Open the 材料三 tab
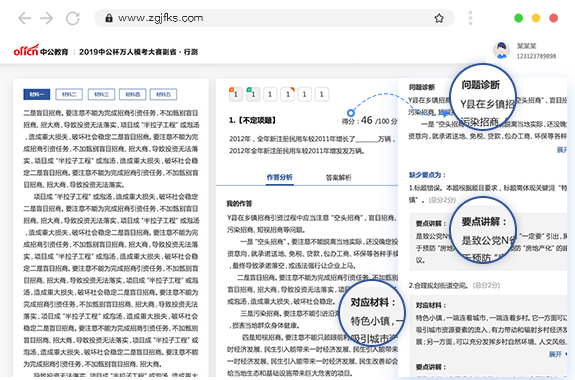 tap(101, 94)
